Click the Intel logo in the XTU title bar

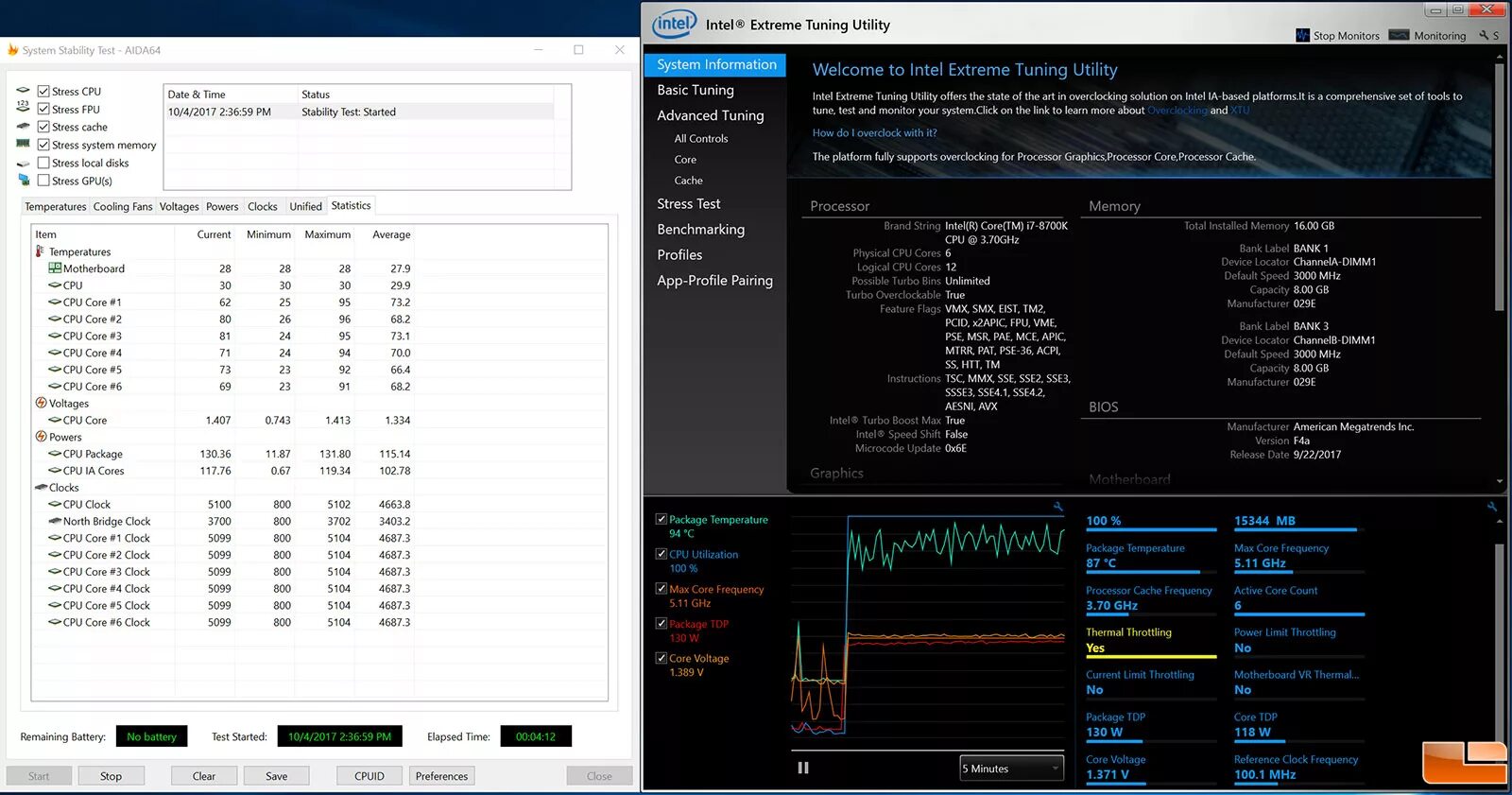click(674, 25)
